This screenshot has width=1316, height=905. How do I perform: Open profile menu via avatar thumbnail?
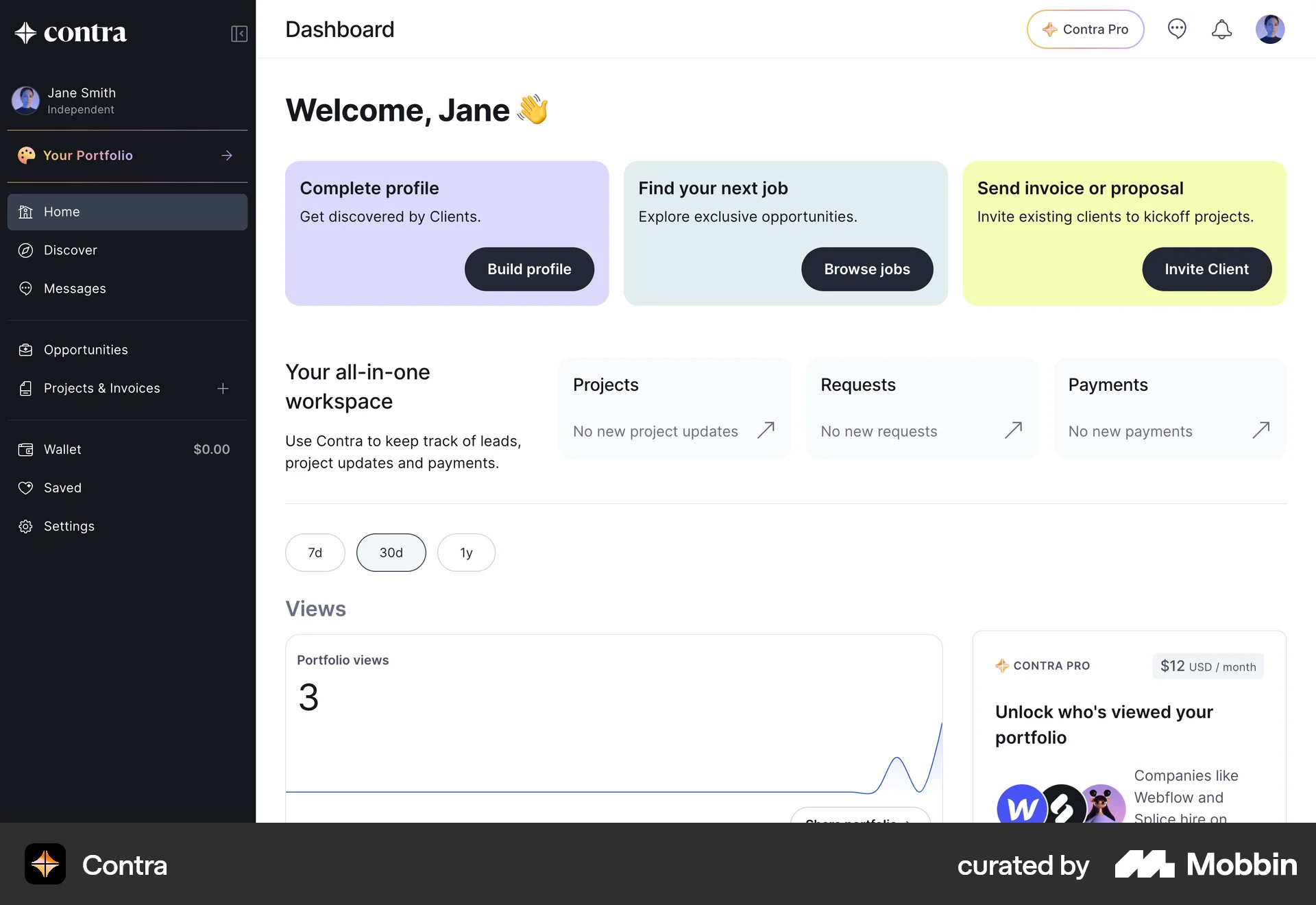pyautogui.click(x=1271, y=29)
